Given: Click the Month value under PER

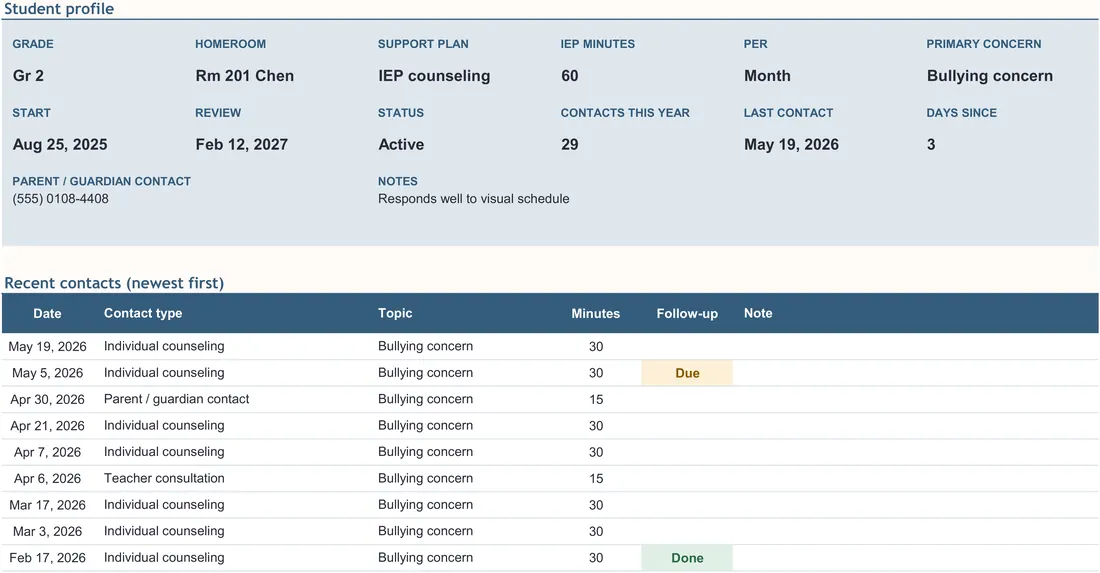Looking at the screenshot, I should click(767, 76).
